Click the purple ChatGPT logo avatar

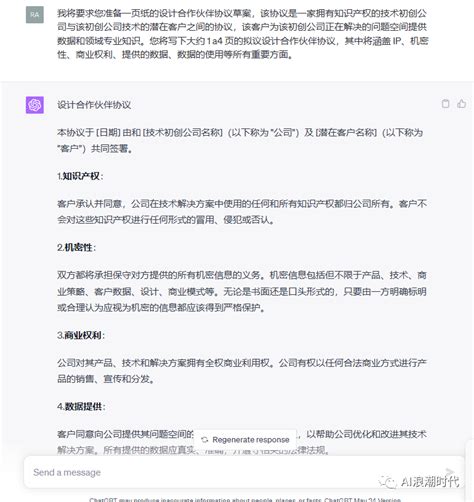(35, 105)
